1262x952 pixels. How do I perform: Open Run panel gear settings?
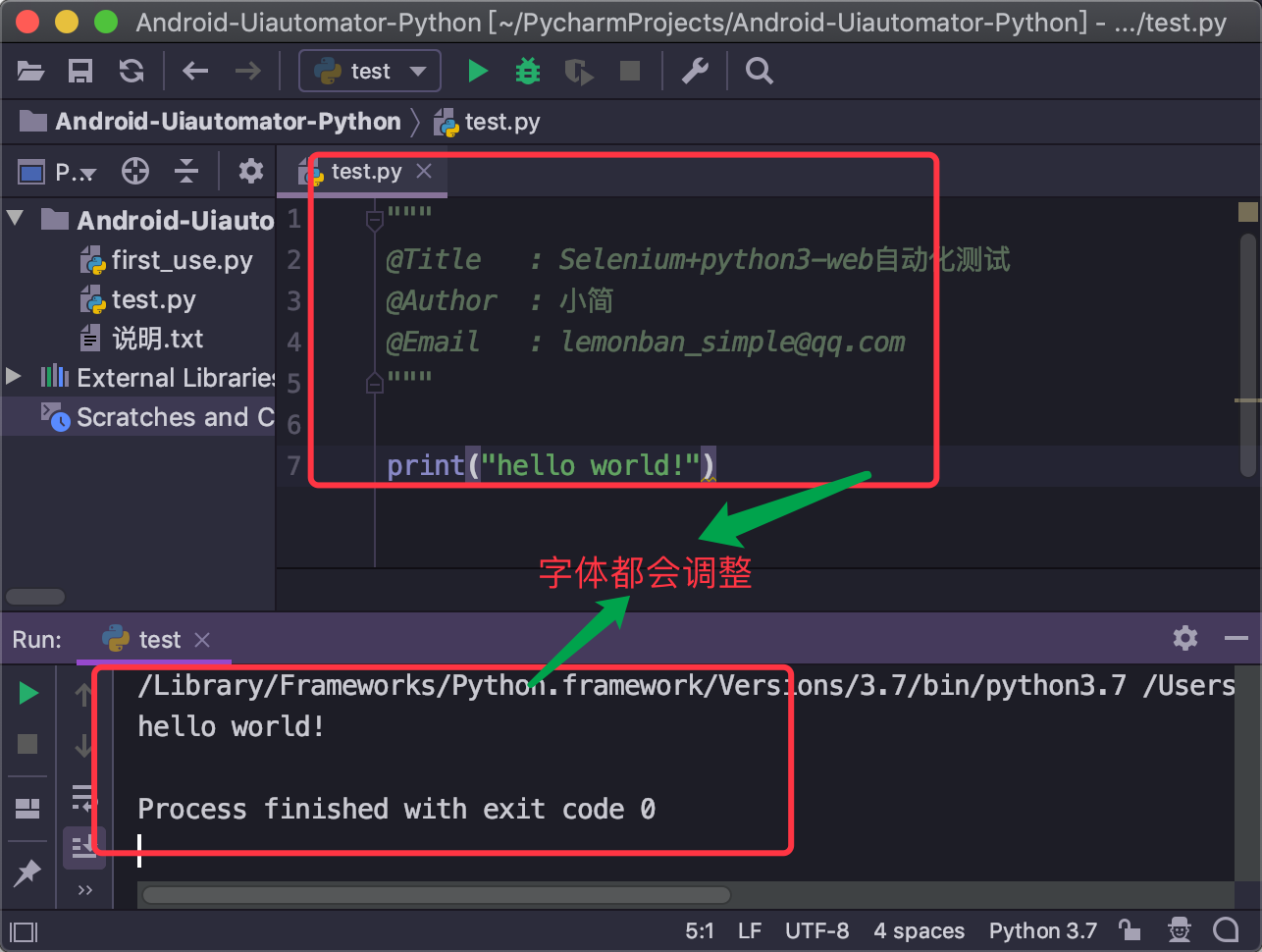[x=1185, y=638]
